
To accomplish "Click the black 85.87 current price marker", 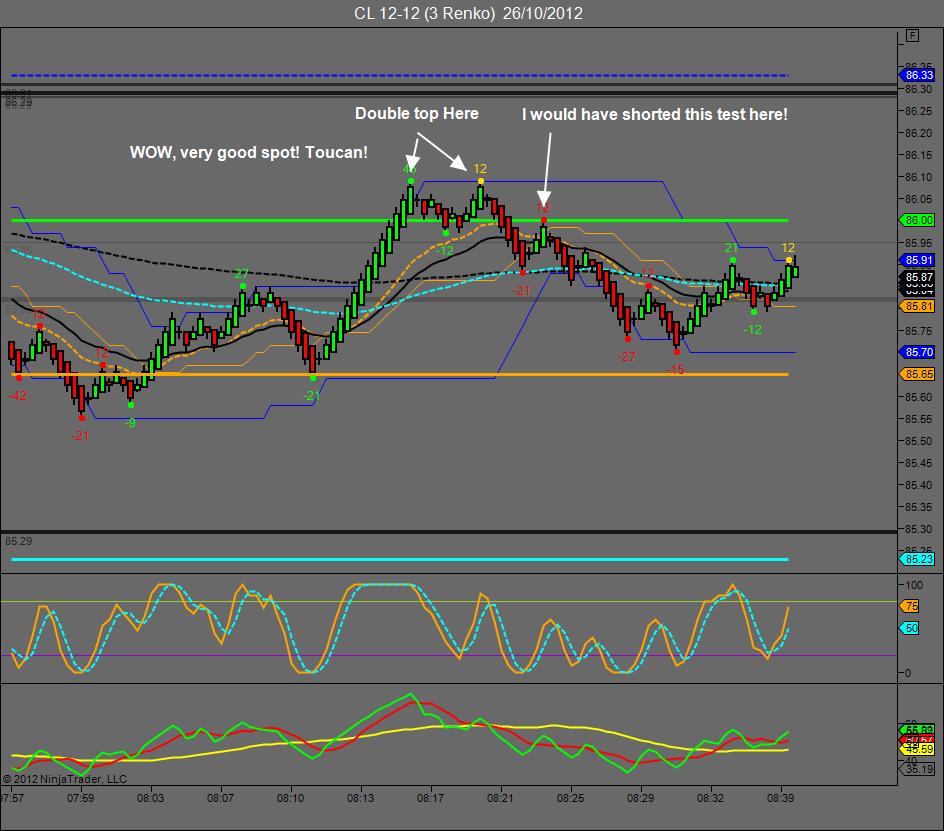I will coord(917,277).
